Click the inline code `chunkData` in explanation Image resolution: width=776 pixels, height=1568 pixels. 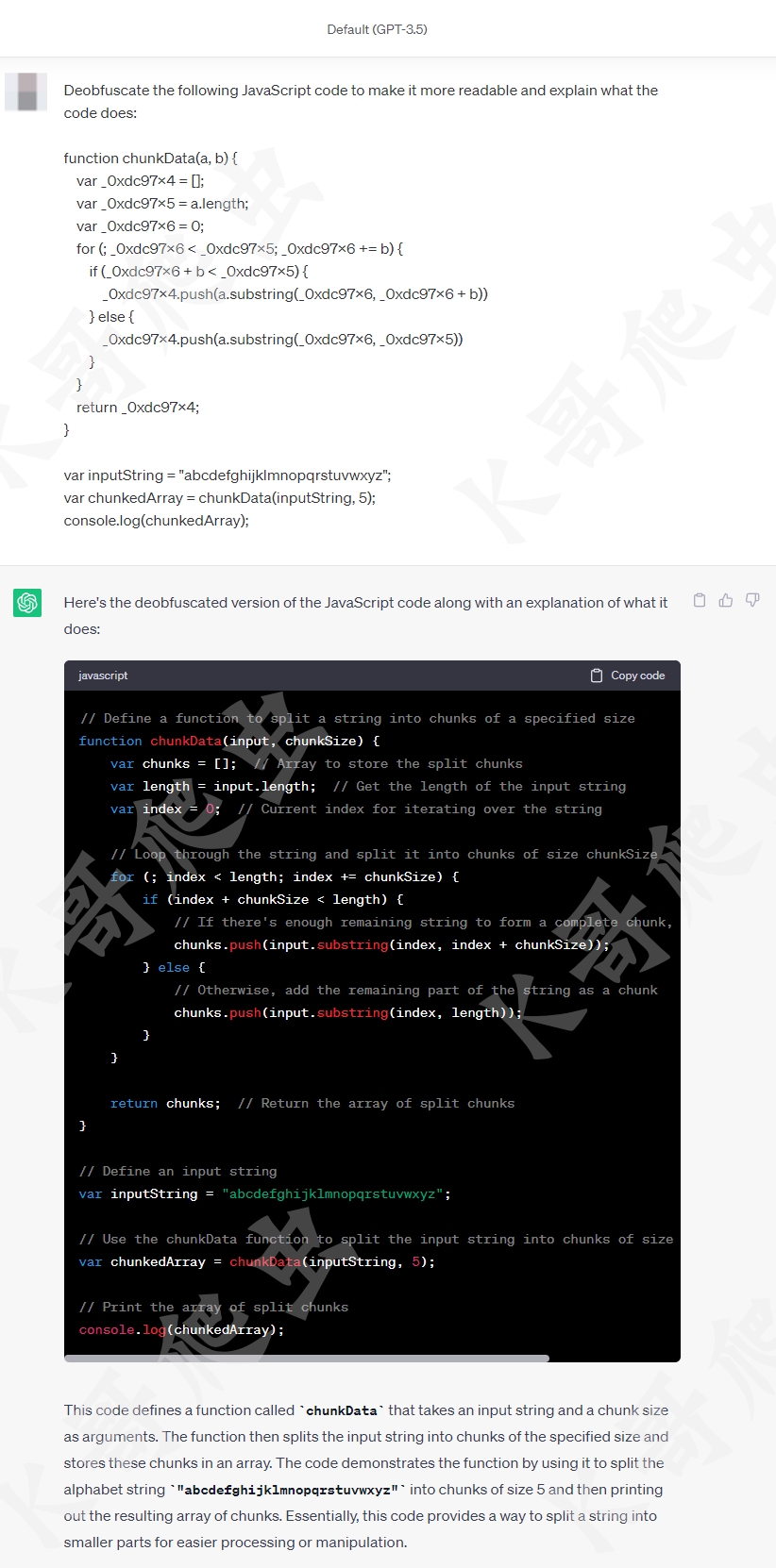click(x=342, y=1410)
